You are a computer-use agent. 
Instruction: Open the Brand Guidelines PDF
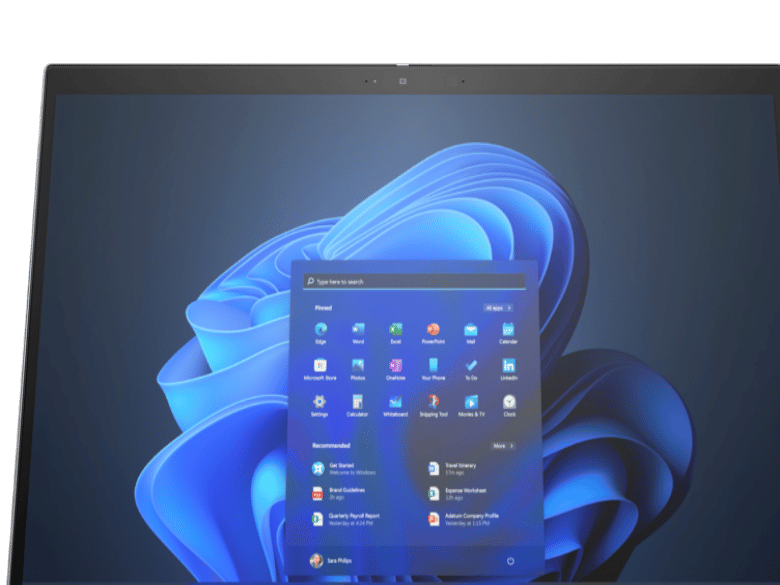coord(338,493)
